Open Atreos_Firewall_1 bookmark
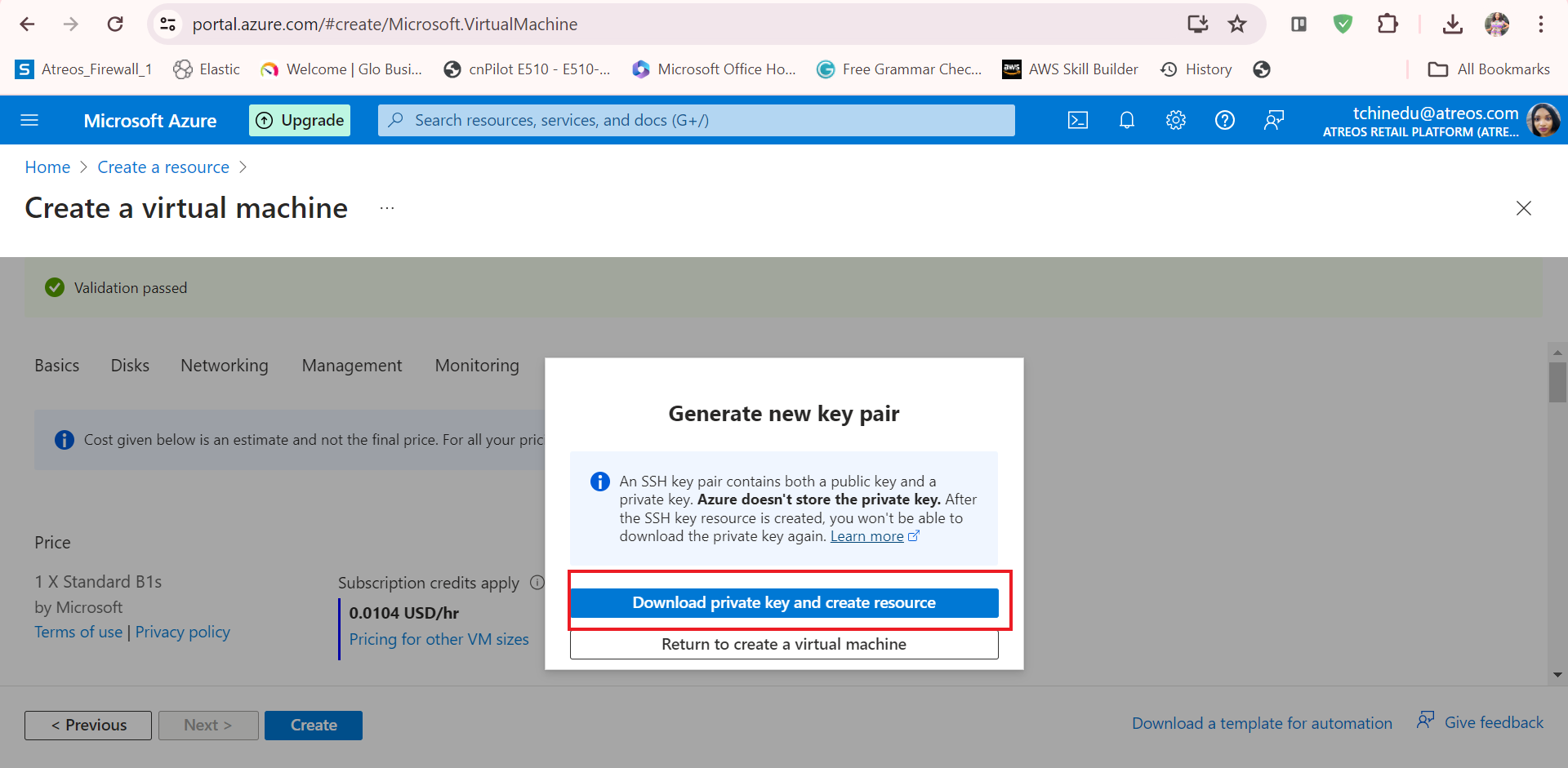Screen dimensions: 1568x768 point(83,69)
